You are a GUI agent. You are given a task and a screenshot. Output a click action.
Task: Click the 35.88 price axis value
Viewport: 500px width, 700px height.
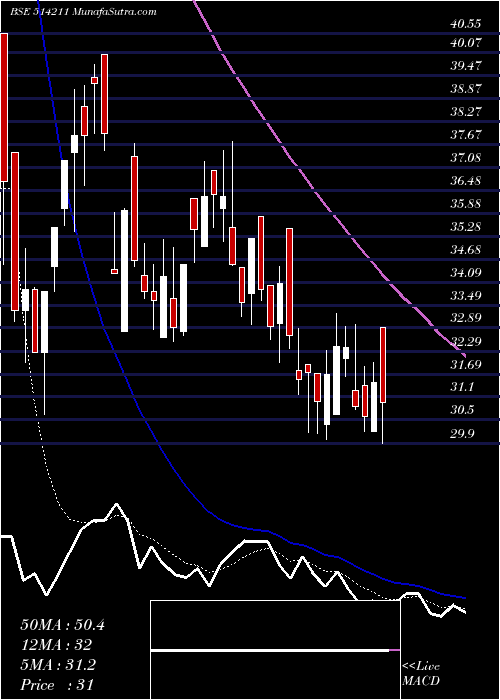pos(466,204)
